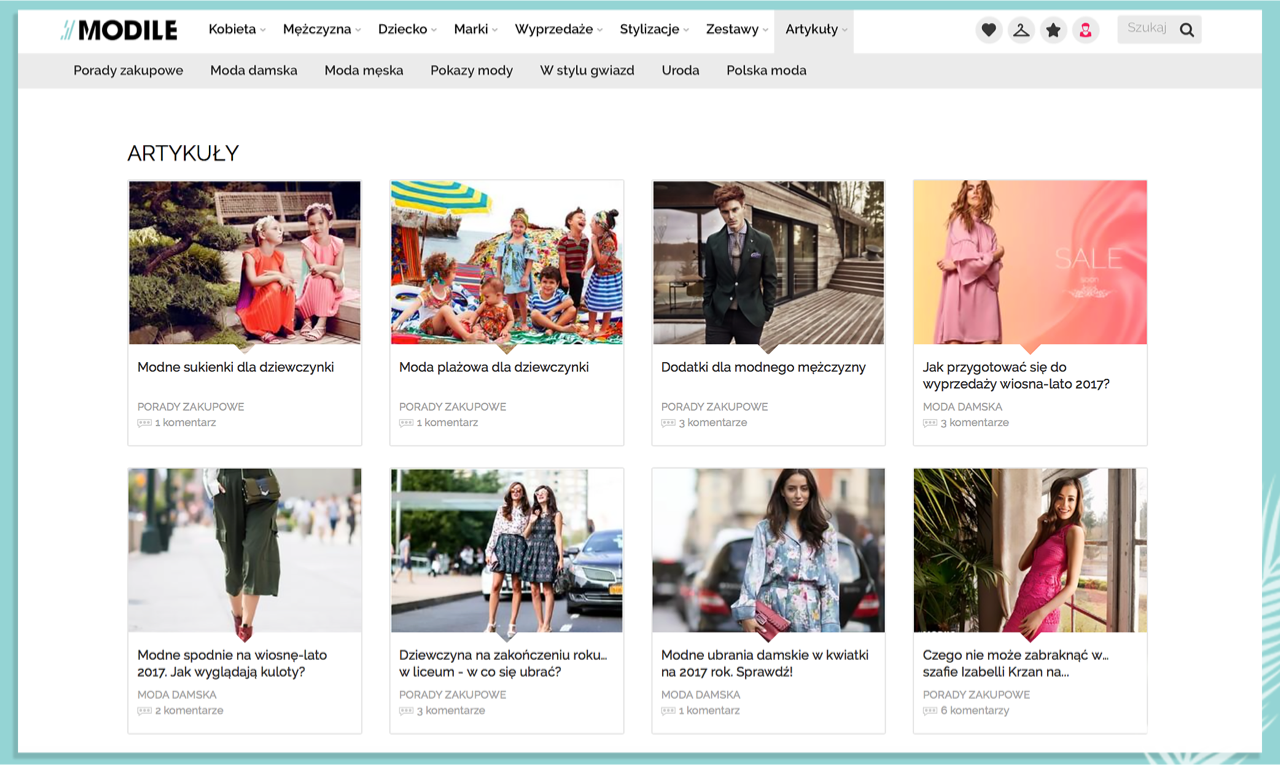Click the heart favorites icon
Screen dimensions: 1280x765
tap(988, 30)
